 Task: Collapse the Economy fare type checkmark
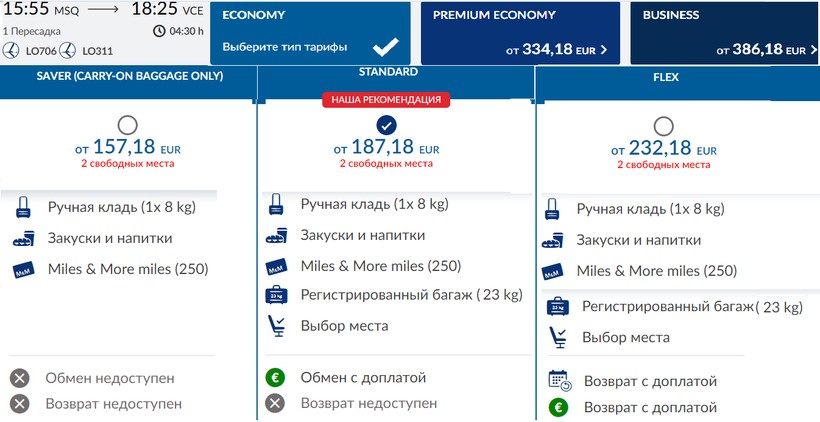pyautogui.click(x=384, y=47)
